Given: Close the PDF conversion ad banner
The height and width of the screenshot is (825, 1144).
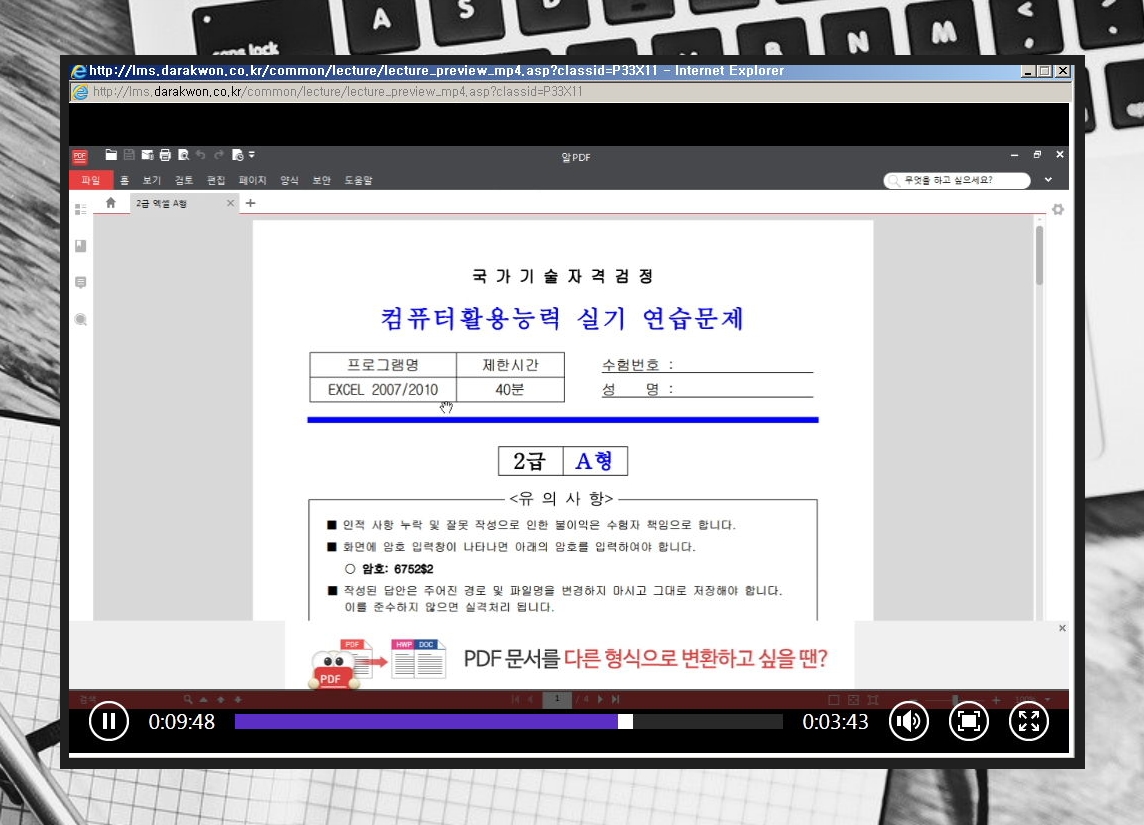Looking at the screenshot, I should [x=1062, y=628].
